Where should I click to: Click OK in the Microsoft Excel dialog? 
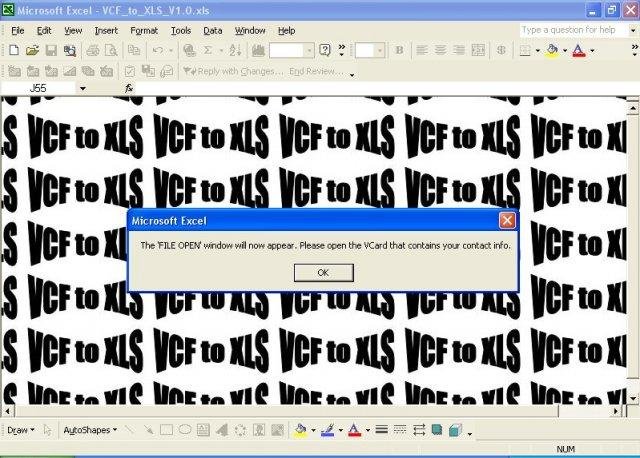324,272
